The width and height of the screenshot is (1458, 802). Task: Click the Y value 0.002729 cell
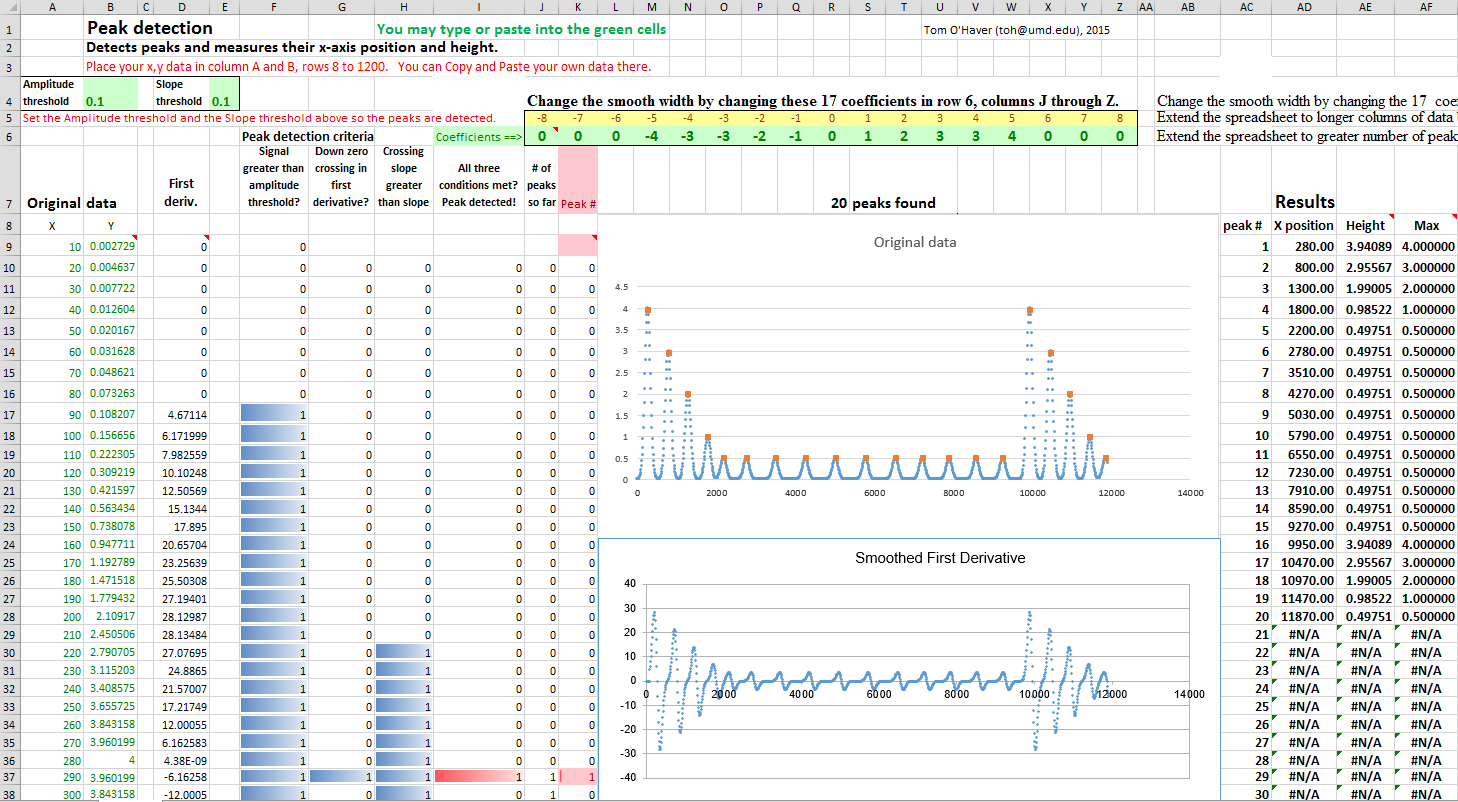coord(112,246)
